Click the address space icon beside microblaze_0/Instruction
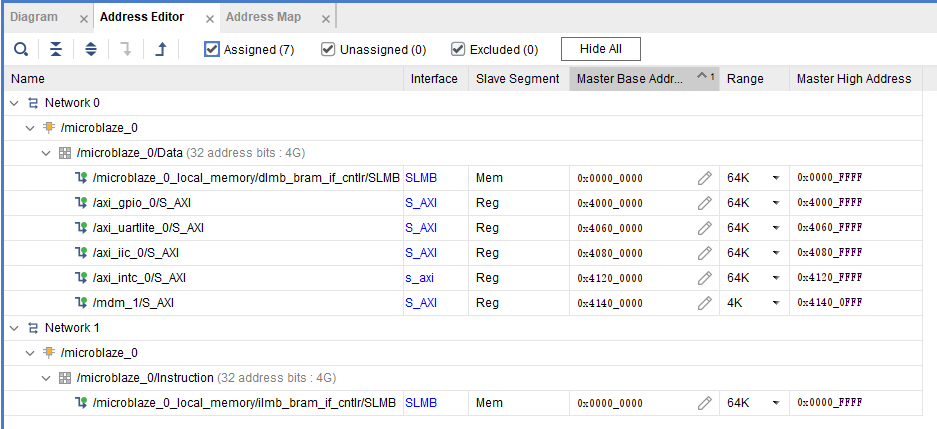This screenshot has width=937, height=429. coord(65,378)
